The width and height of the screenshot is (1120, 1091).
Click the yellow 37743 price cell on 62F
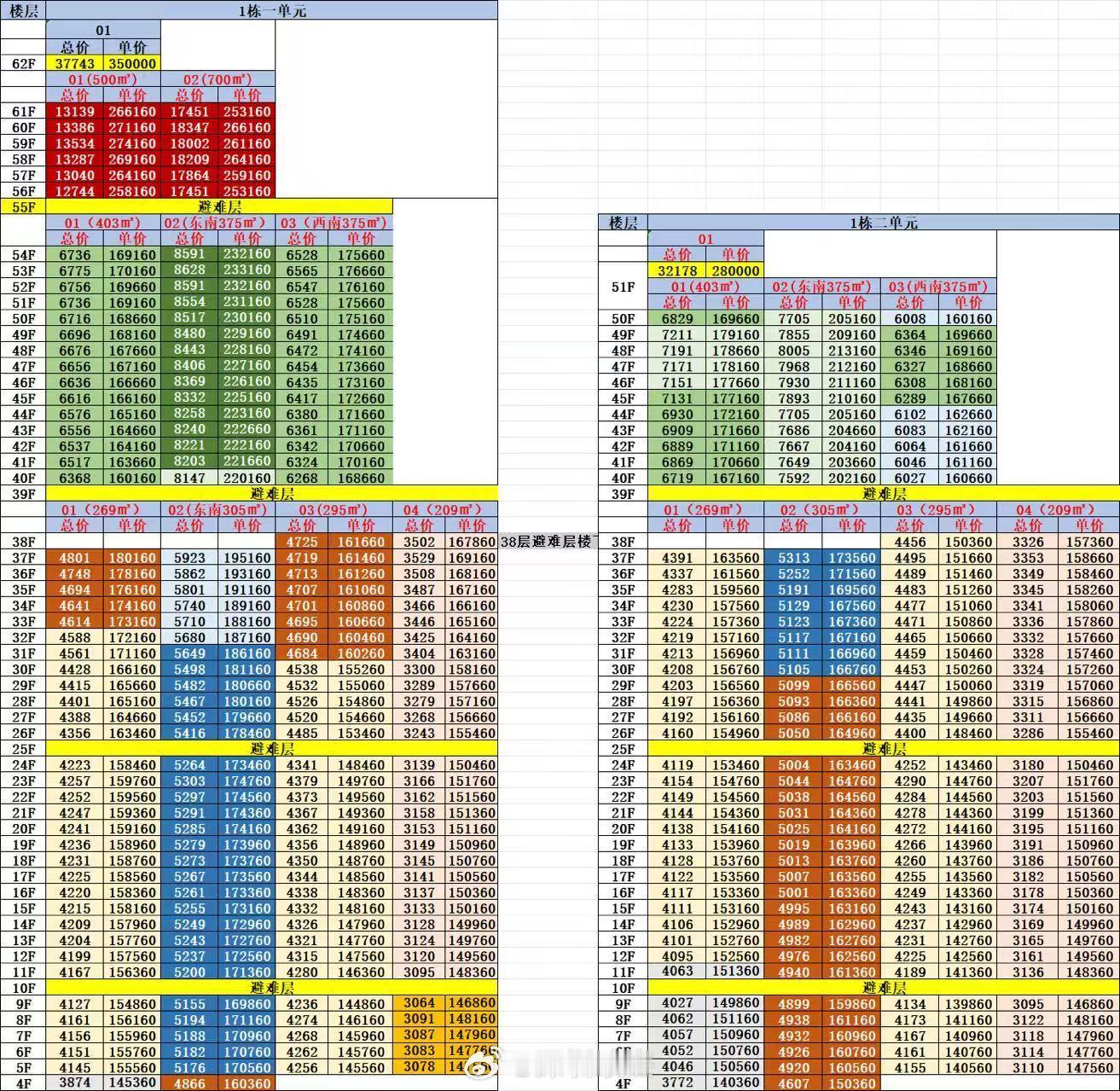click(75, 63)
